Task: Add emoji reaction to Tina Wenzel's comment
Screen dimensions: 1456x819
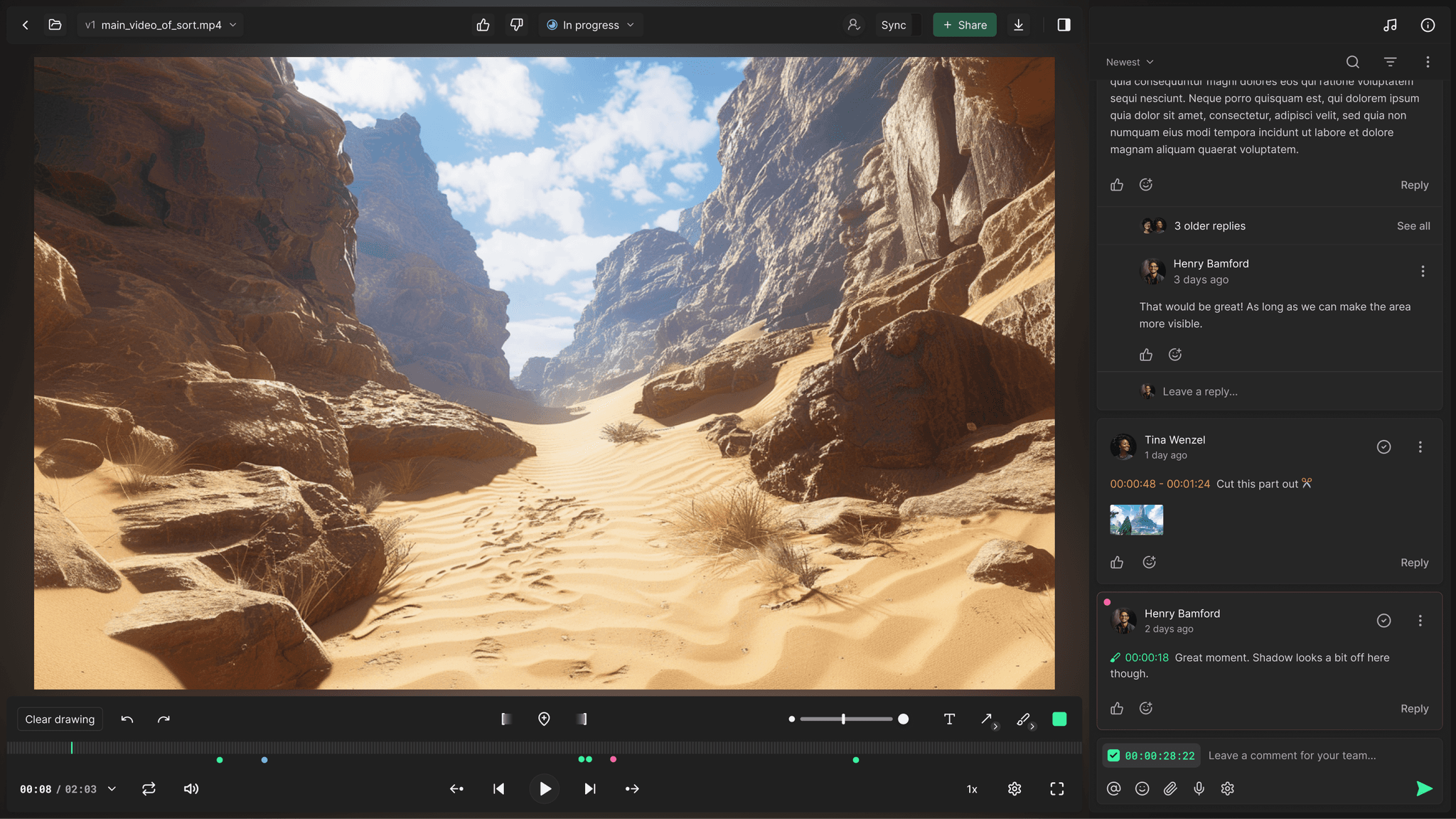Action: [x=1150, y=562]
